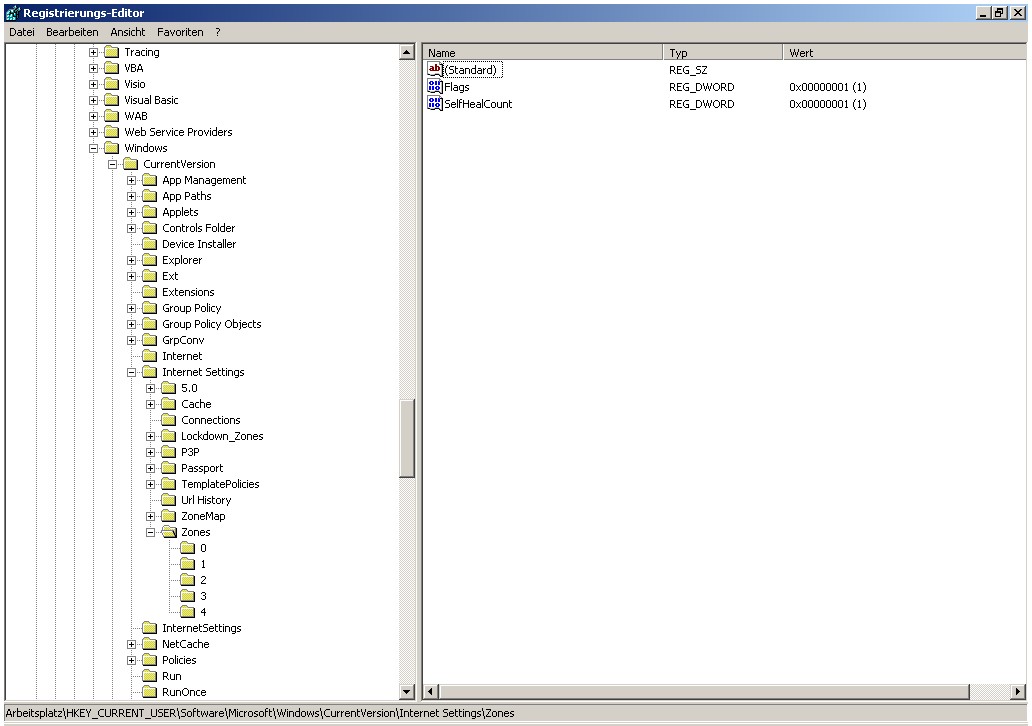Viewport: 1032px width, 726px height.
Task: Click the Device Installer folder icon
Action: (x=150, y=244)
